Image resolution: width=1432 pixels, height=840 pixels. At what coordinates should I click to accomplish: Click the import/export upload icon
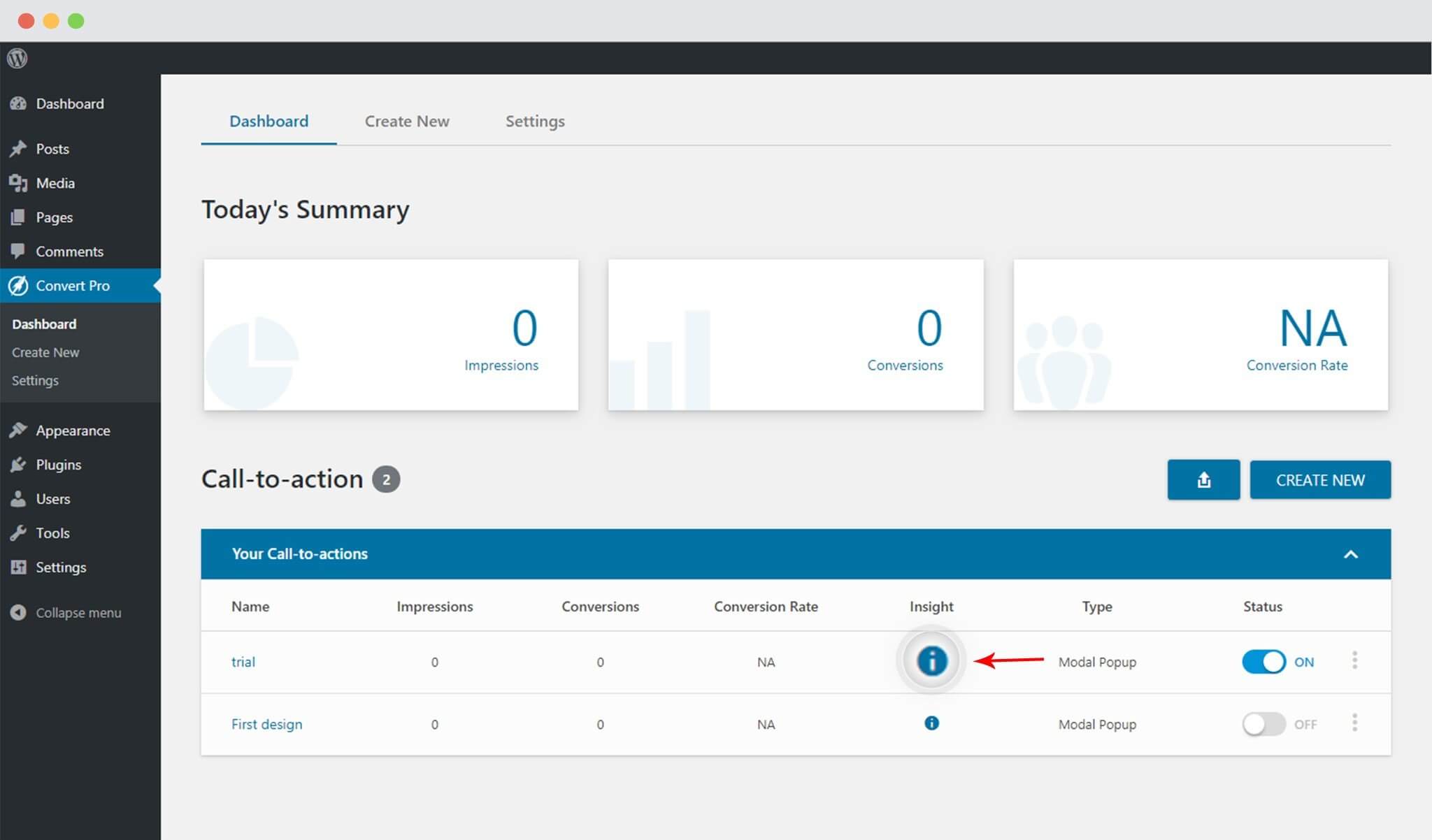(x=1203, y=479)
